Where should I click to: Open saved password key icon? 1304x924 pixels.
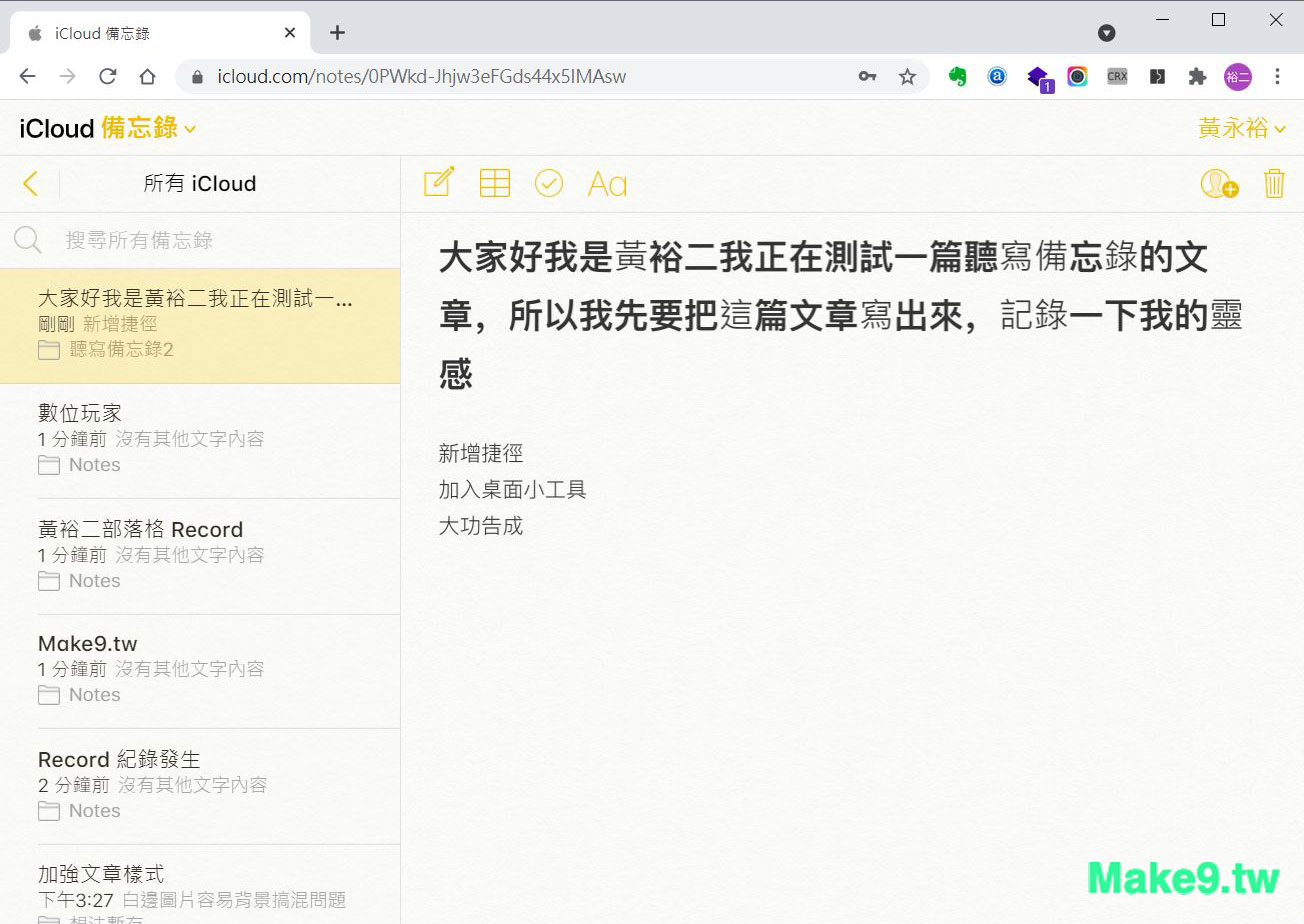[867, 76]
